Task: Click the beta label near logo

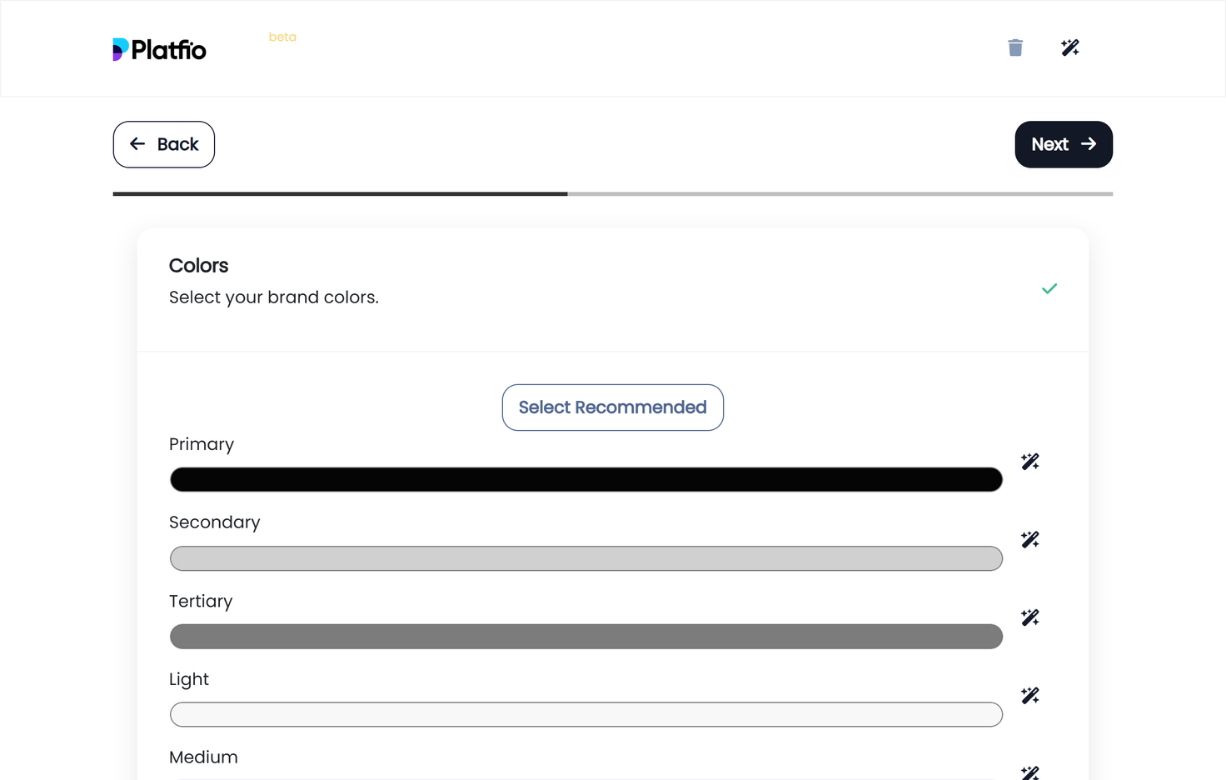Action: click(x=282, y=37)
